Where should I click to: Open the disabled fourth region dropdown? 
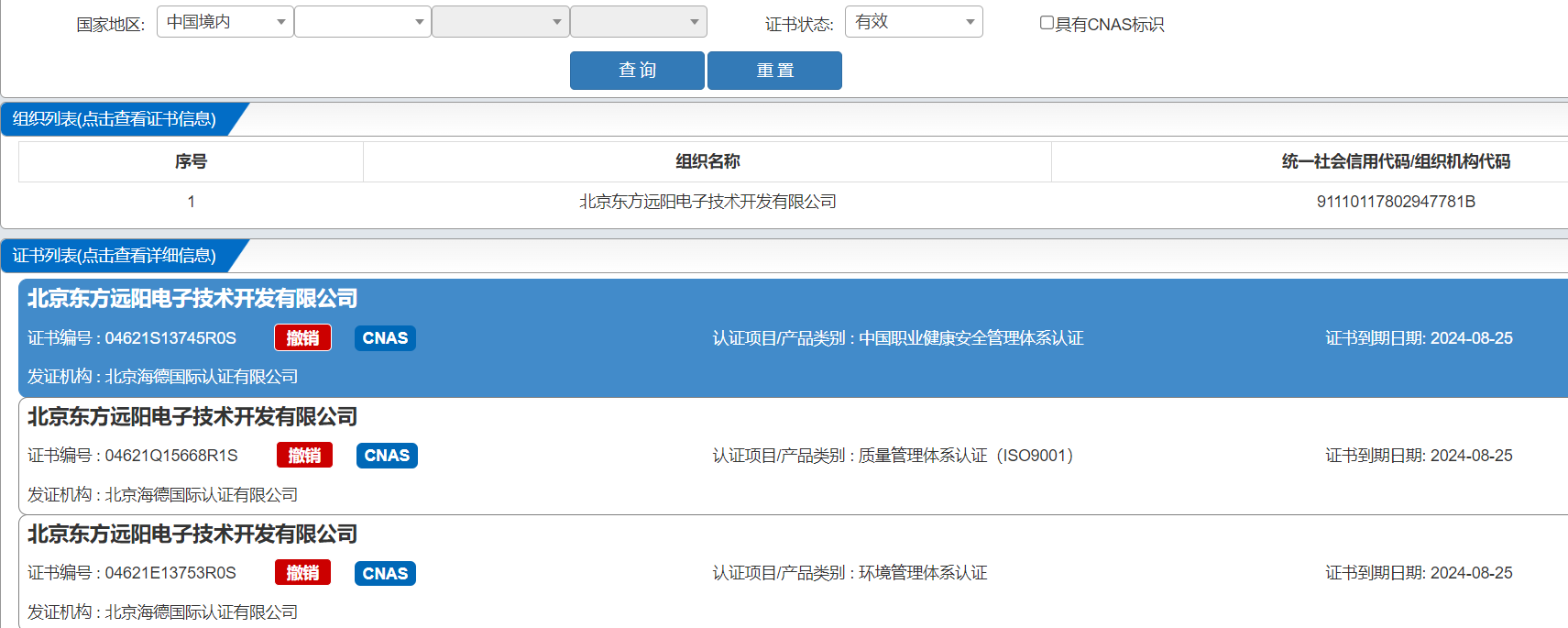click(x=639, y=22)
